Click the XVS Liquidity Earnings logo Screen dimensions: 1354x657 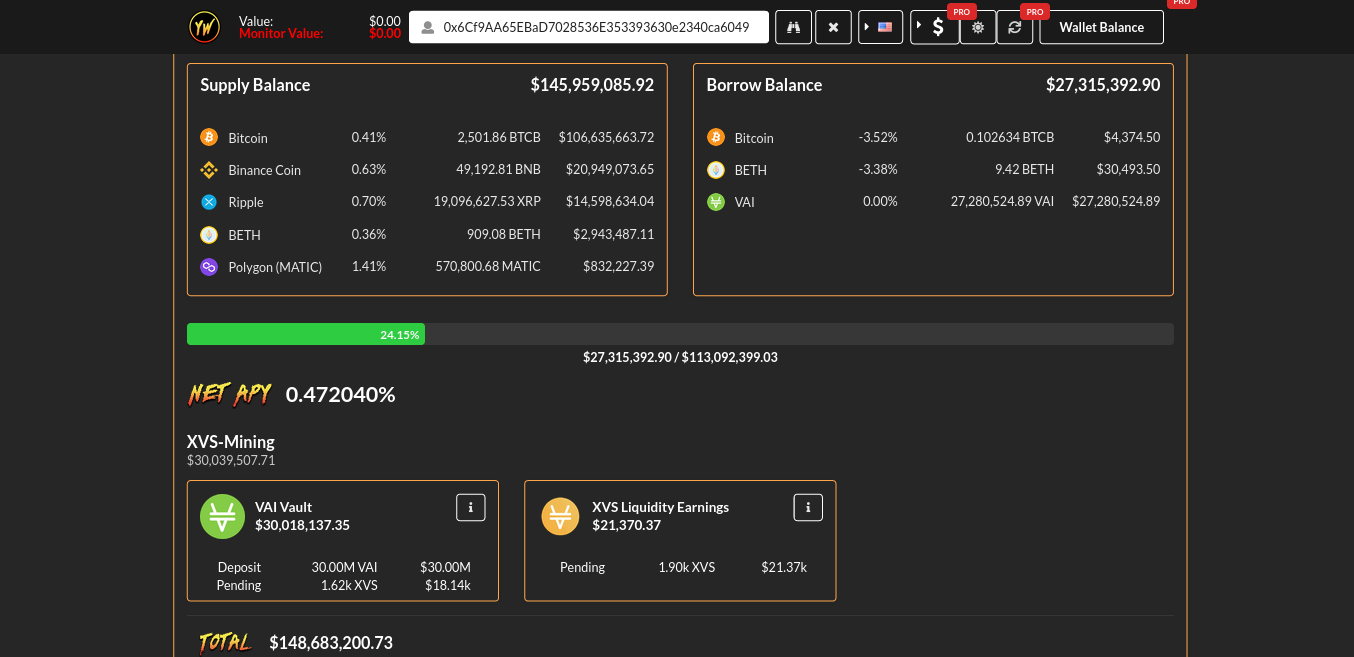click(x=560, y=516)
